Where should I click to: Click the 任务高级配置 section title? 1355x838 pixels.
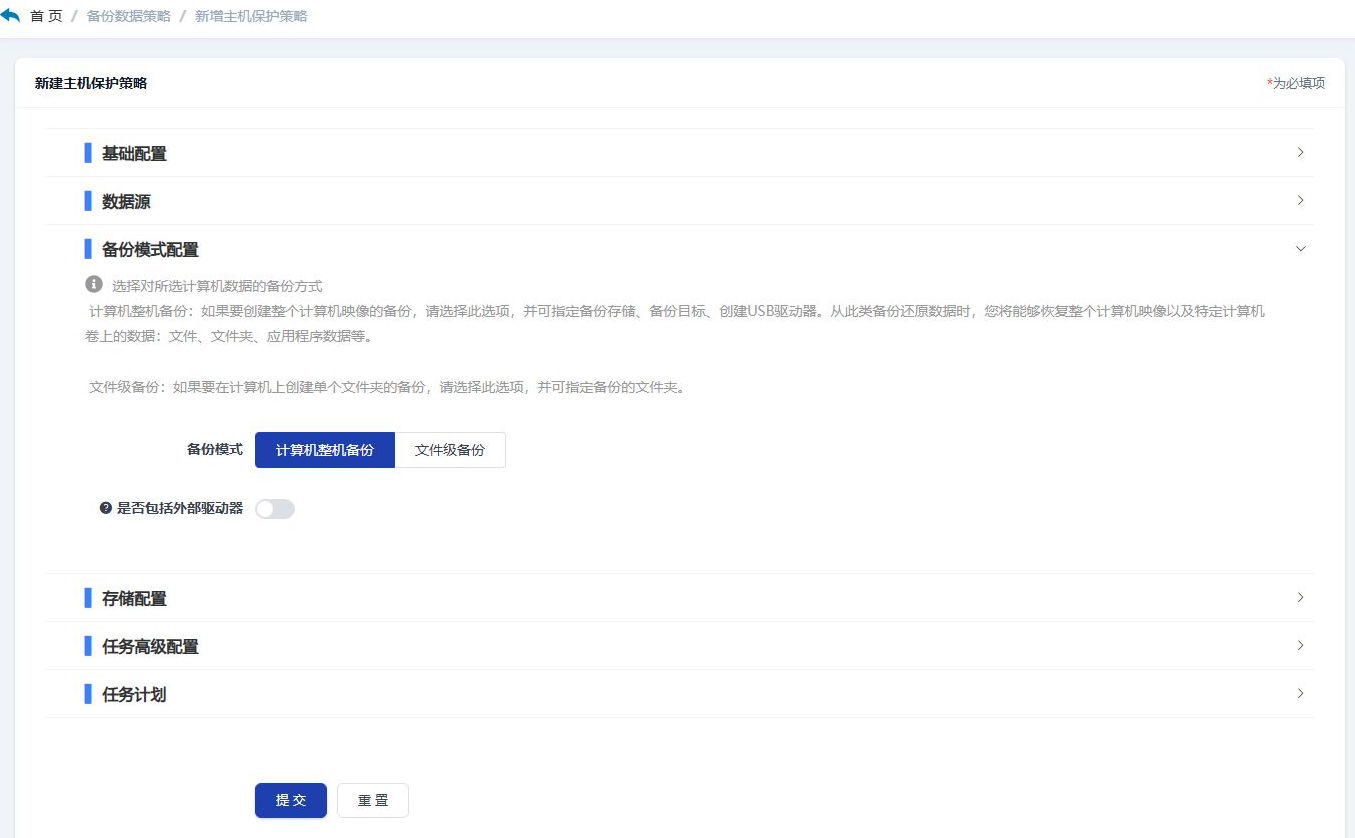150,647
